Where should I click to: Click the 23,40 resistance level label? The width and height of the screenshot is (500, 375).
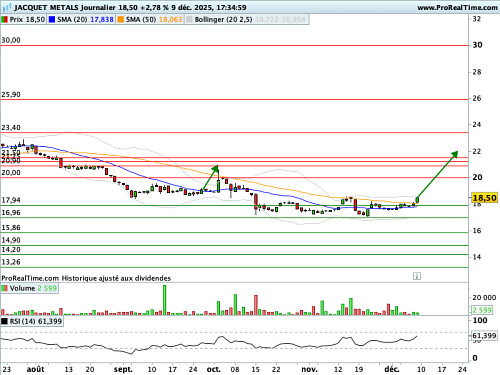click(11, 128)
